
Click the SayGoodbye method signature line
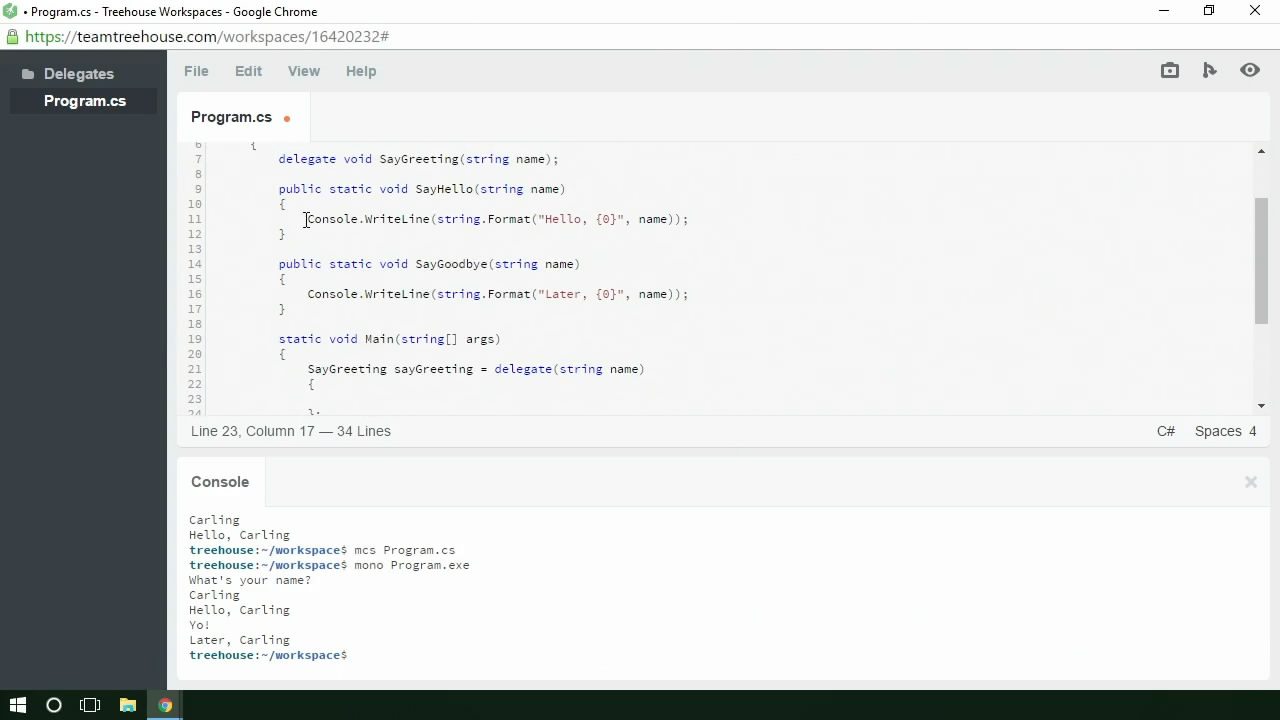pyautogui.click(x=429, y=264)
